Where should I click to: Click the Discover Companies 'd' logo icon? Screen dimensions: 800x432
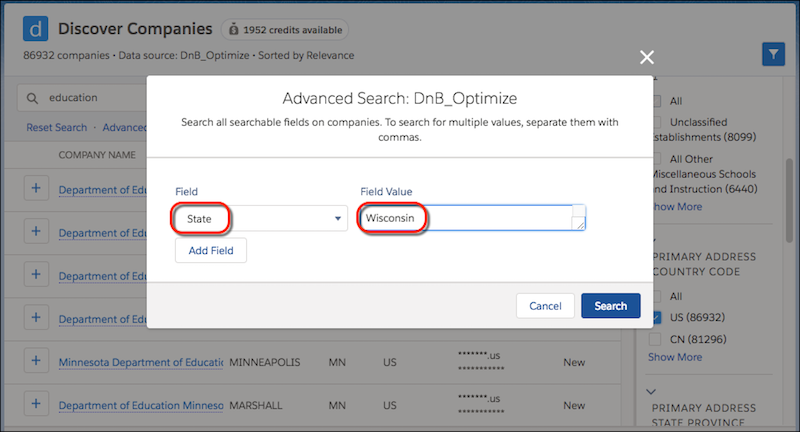tap(35, 29)
